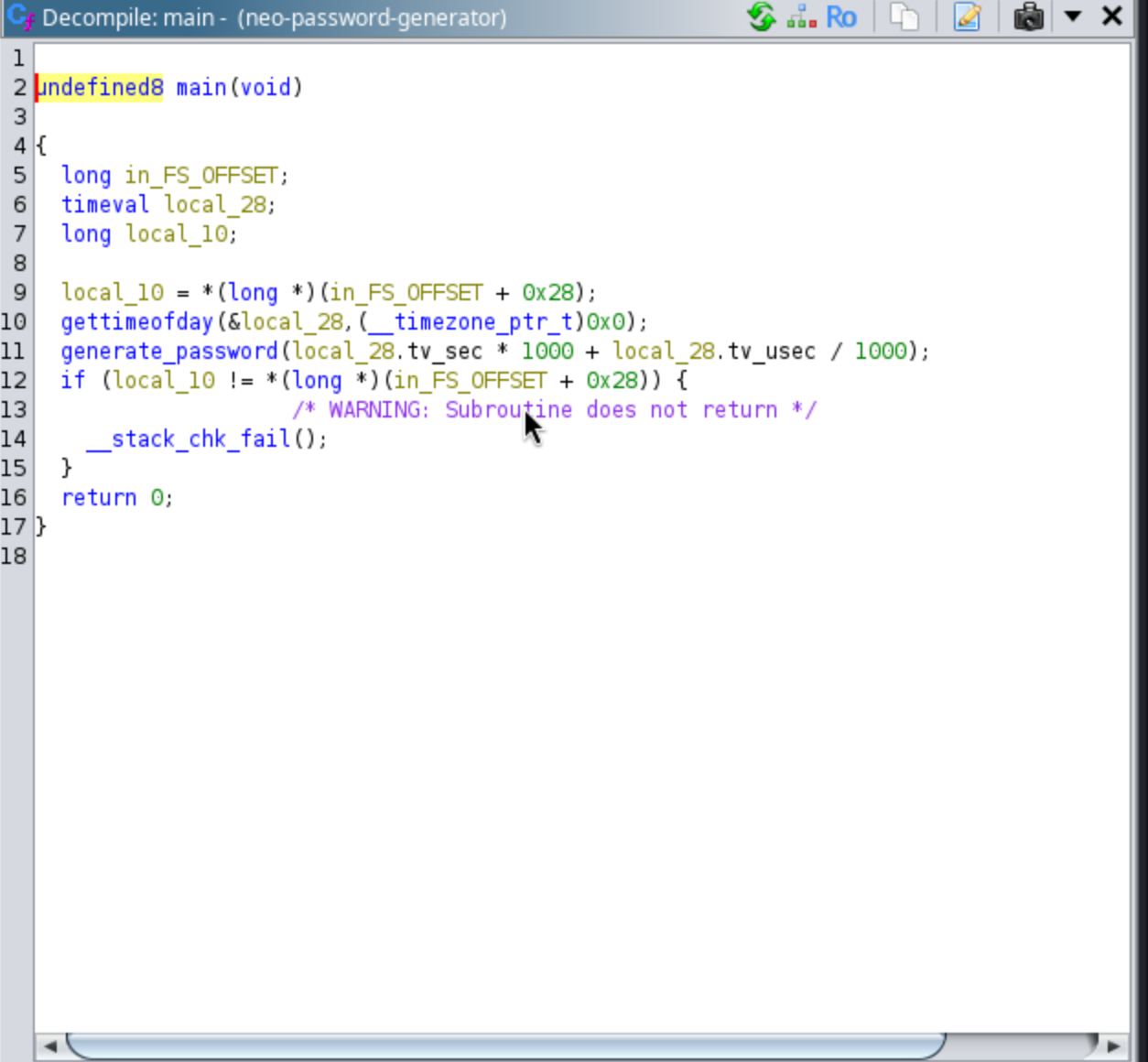The image size is (1148, 1062).
Task: Click the timeval type on line 6
Action: click(x=104, y=204)
